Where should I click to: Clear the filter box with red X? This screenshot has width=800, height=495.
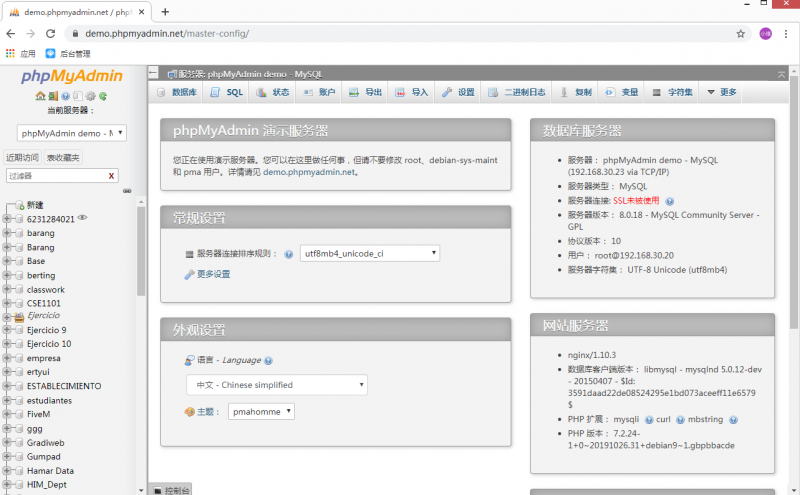(x=111, y=176)
